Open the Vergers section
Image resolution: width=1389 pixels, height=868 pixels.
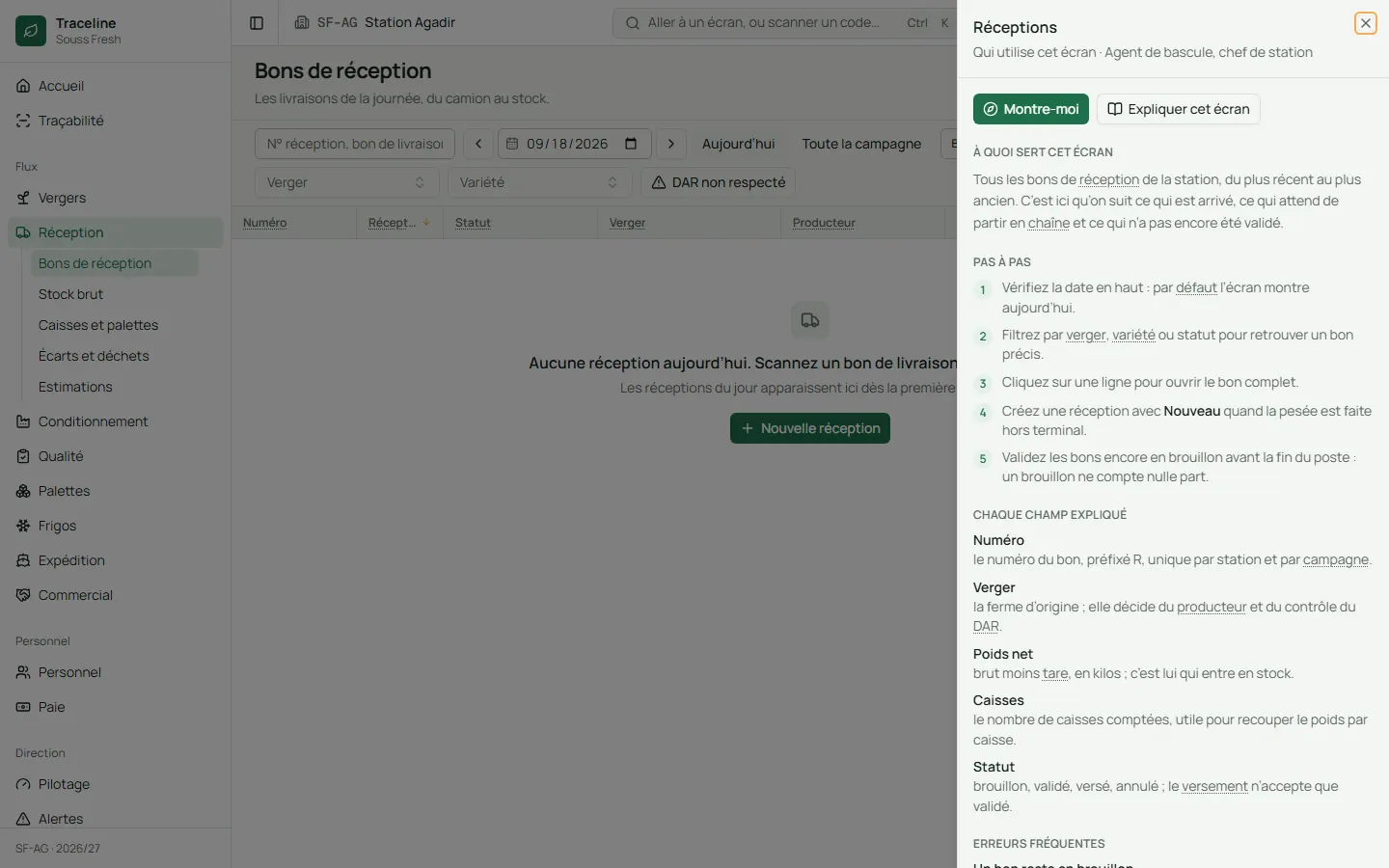pyautogui.click(x=115, y=198)
